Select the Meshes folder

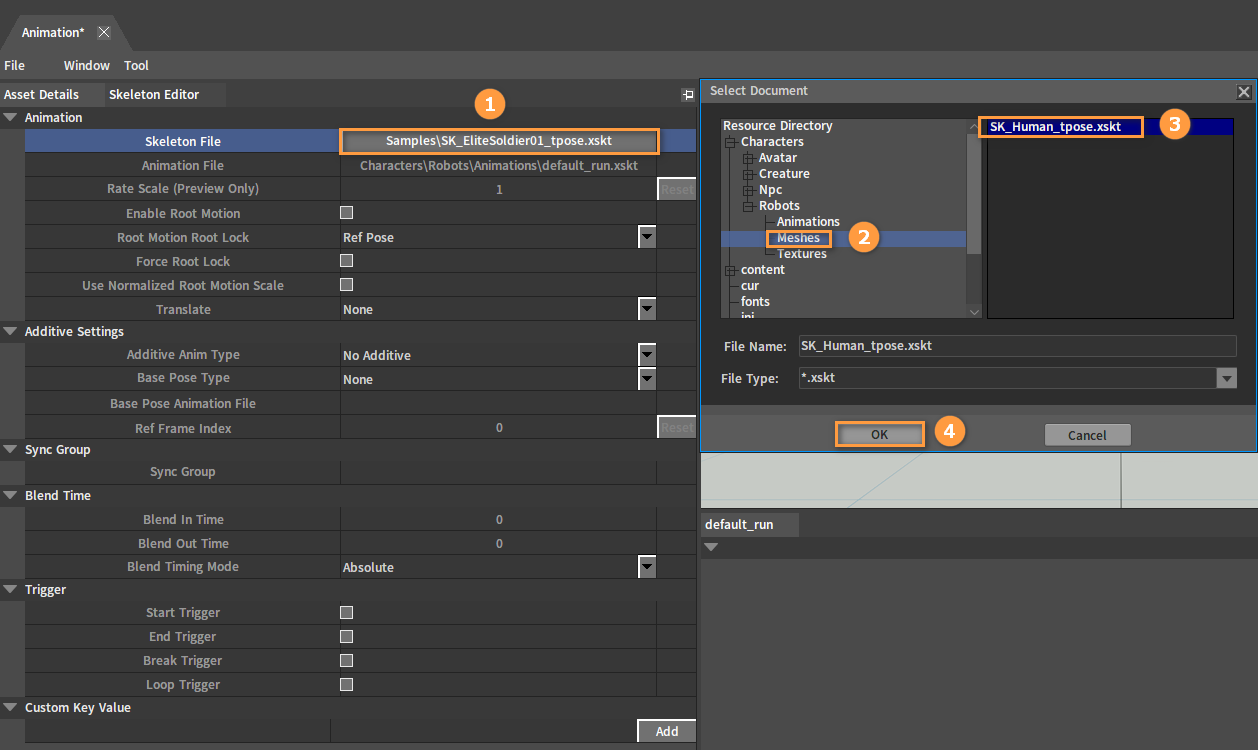point(798,238)
